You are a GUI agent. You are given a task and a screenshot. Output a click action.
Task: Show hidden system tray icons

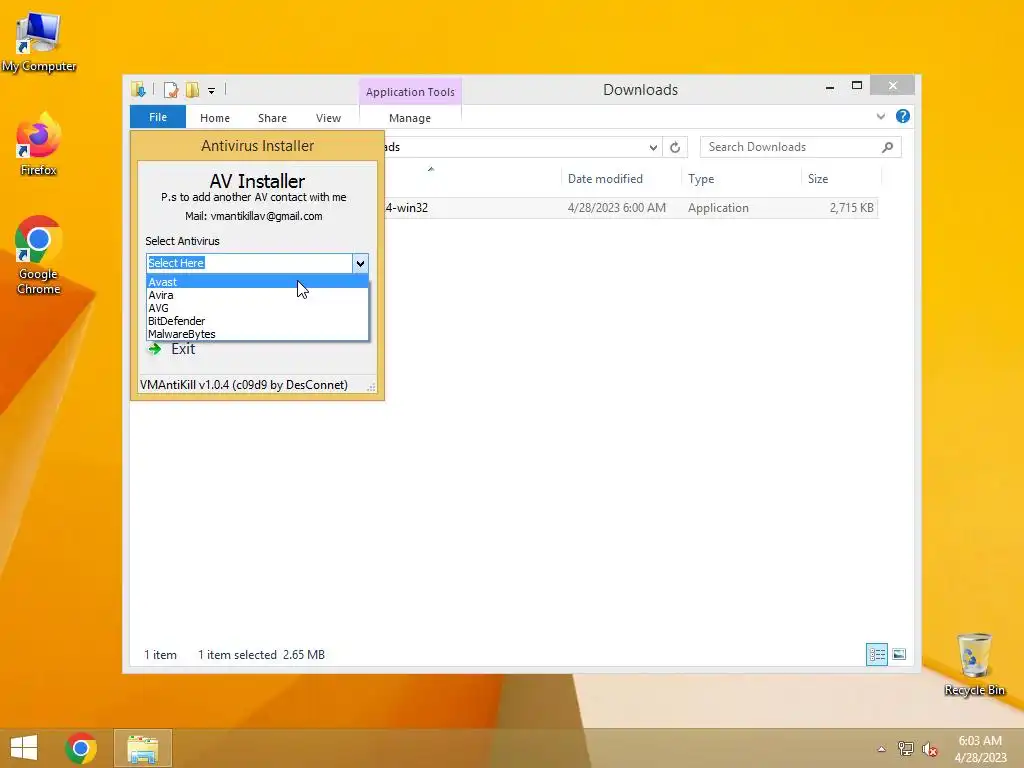pyautogui.click(x=882, y=749)
